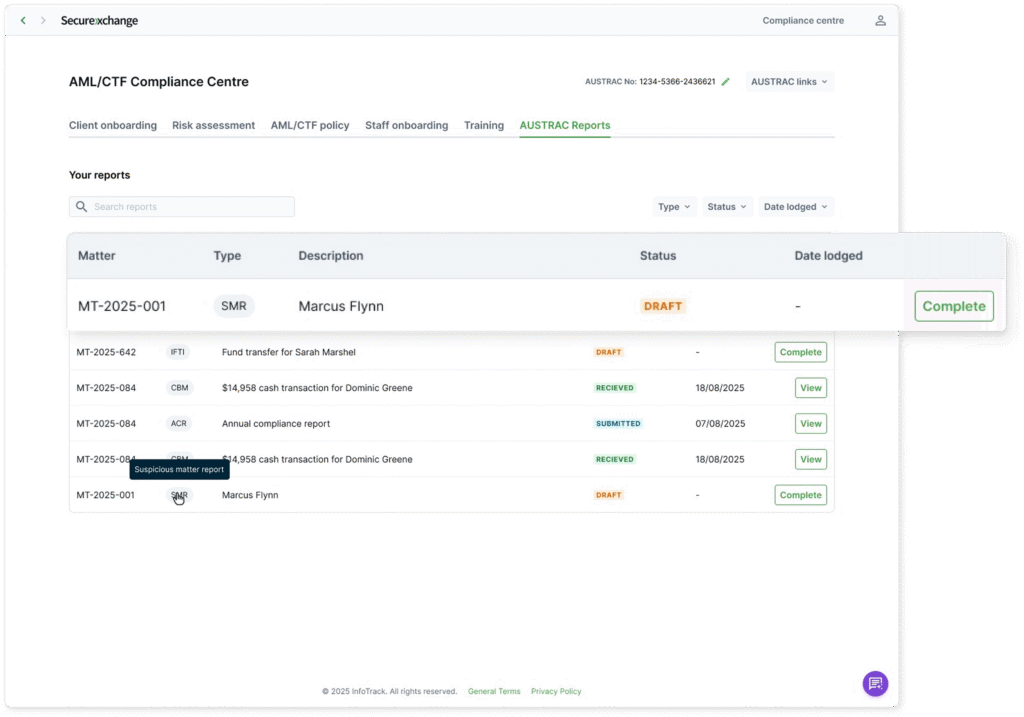
Task: Open the Date lodged filter dropdown
Action: (x=795, y=207)
